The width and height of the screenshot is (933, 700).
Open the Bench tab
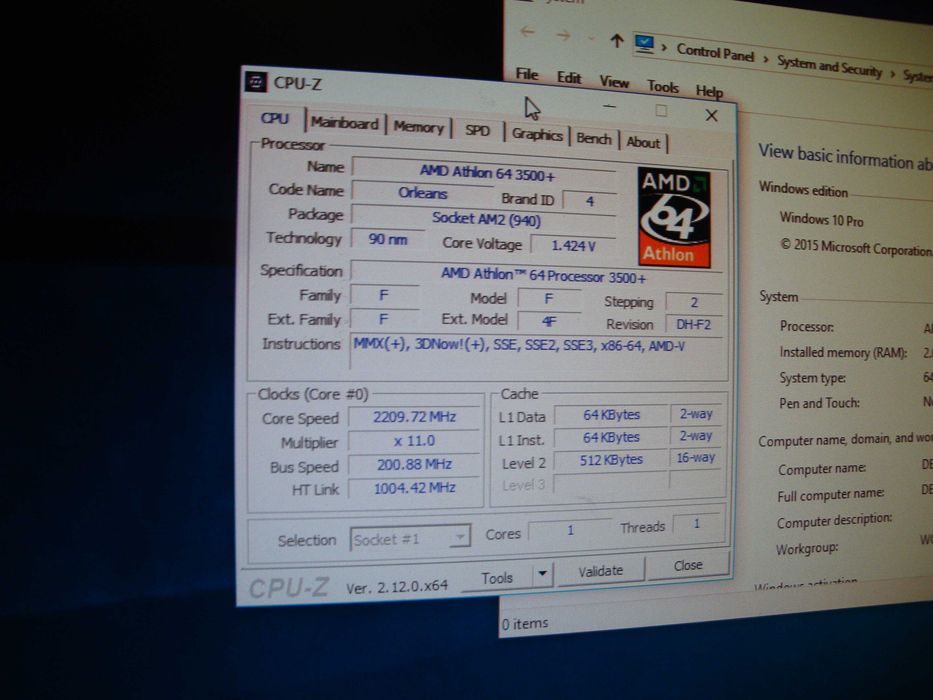pyautogui.click(x=594, y=139)
